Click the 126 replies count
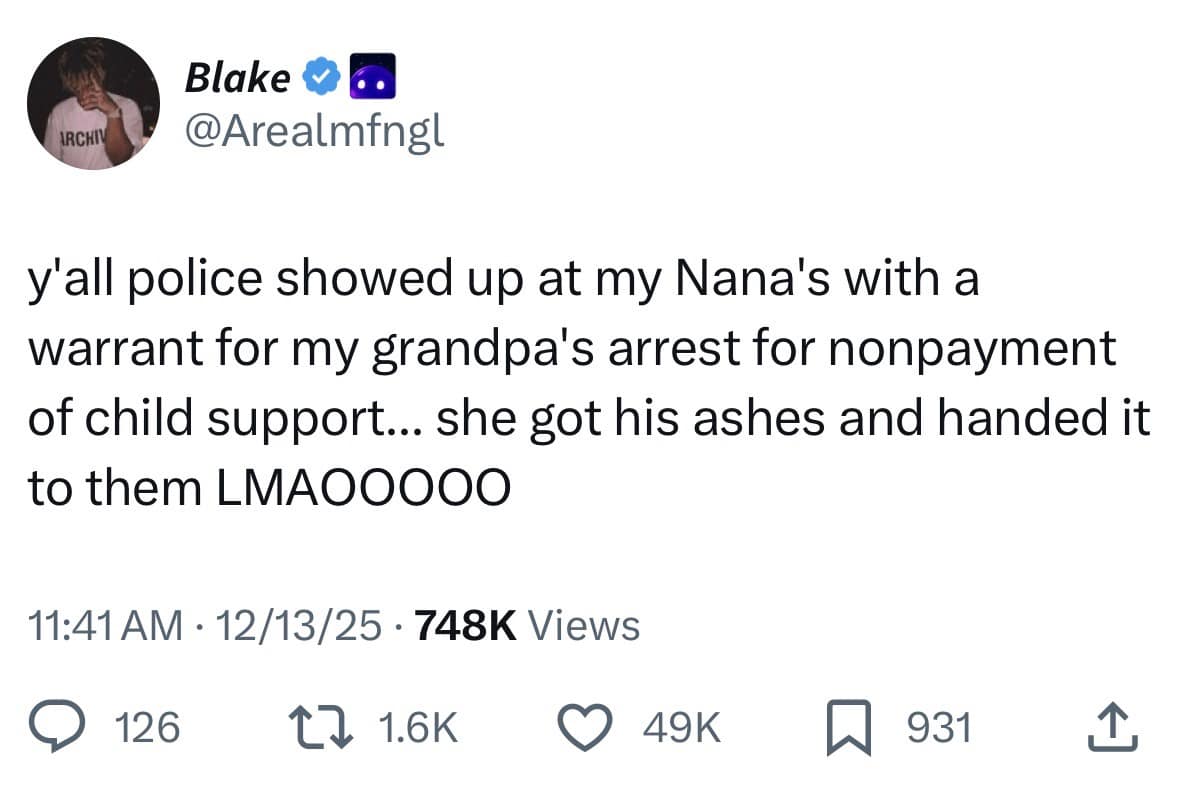1179x805 pixels. 149,728
